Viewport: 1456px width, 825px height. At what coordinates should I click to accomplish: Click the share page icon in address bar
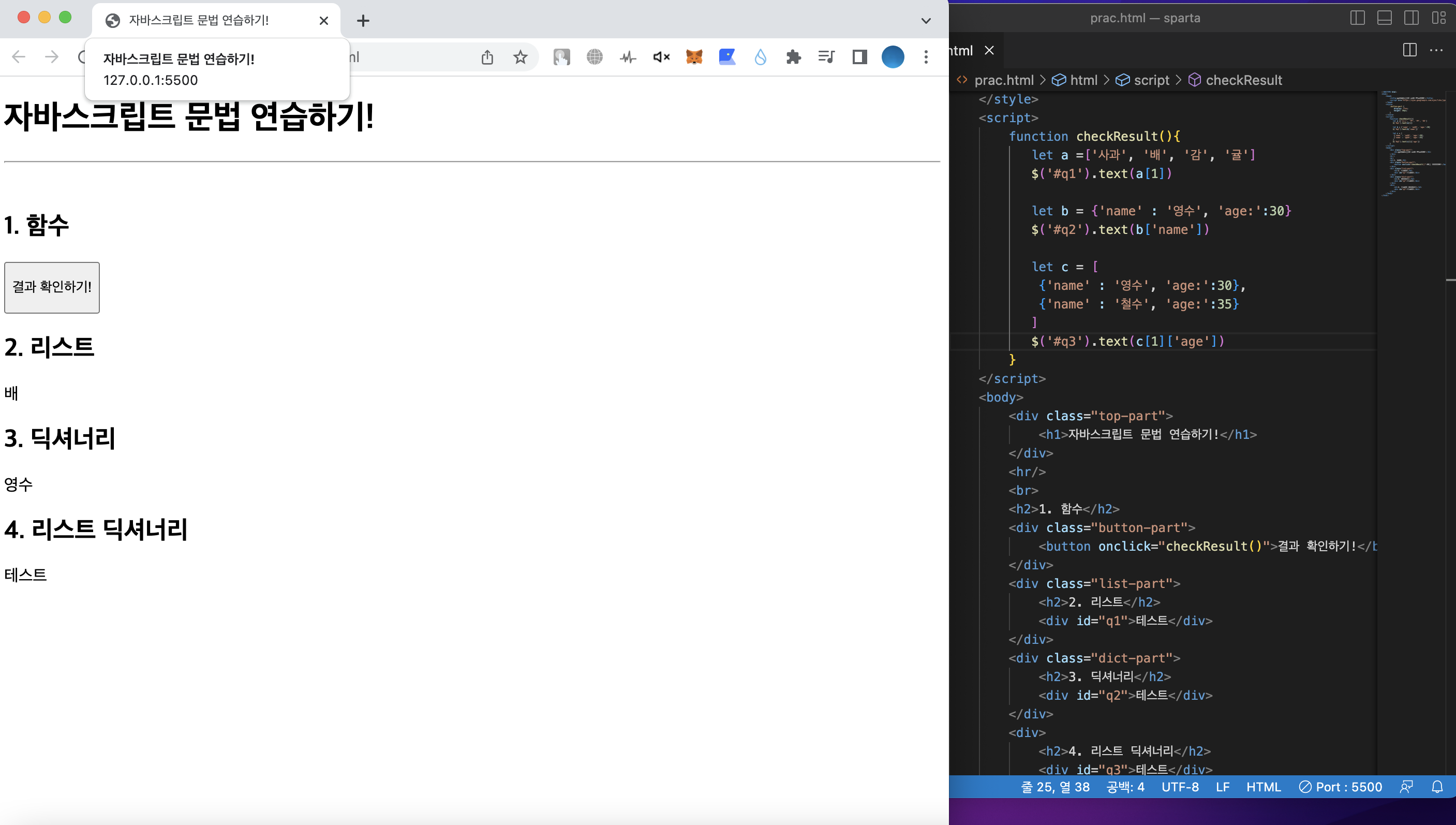click(x=487, y=57)
